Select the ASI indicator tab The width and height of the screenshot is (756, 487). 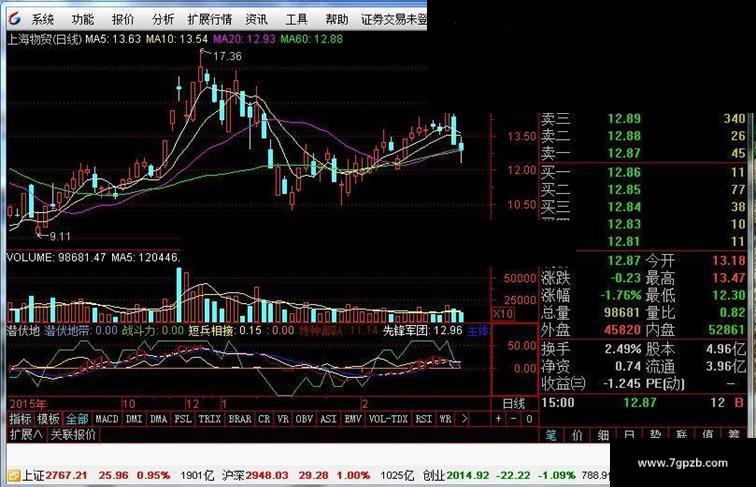click(x=328, y=419)
